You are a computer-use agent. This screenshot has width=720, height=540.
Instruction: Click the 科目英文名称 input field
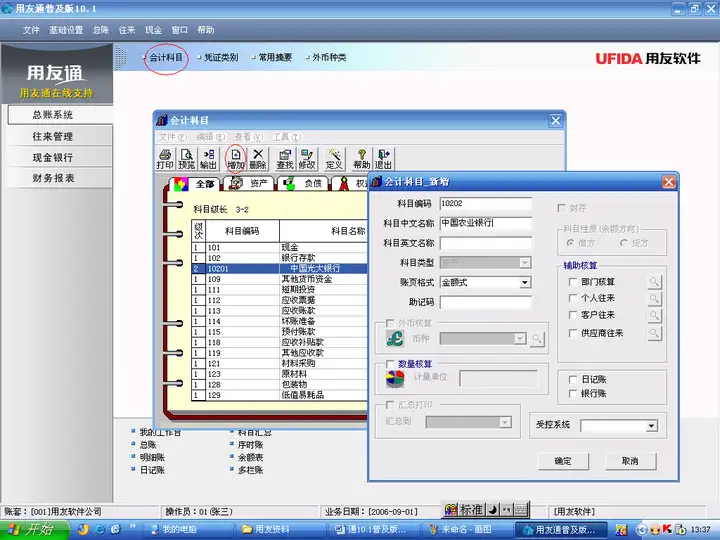click(485, 243)
